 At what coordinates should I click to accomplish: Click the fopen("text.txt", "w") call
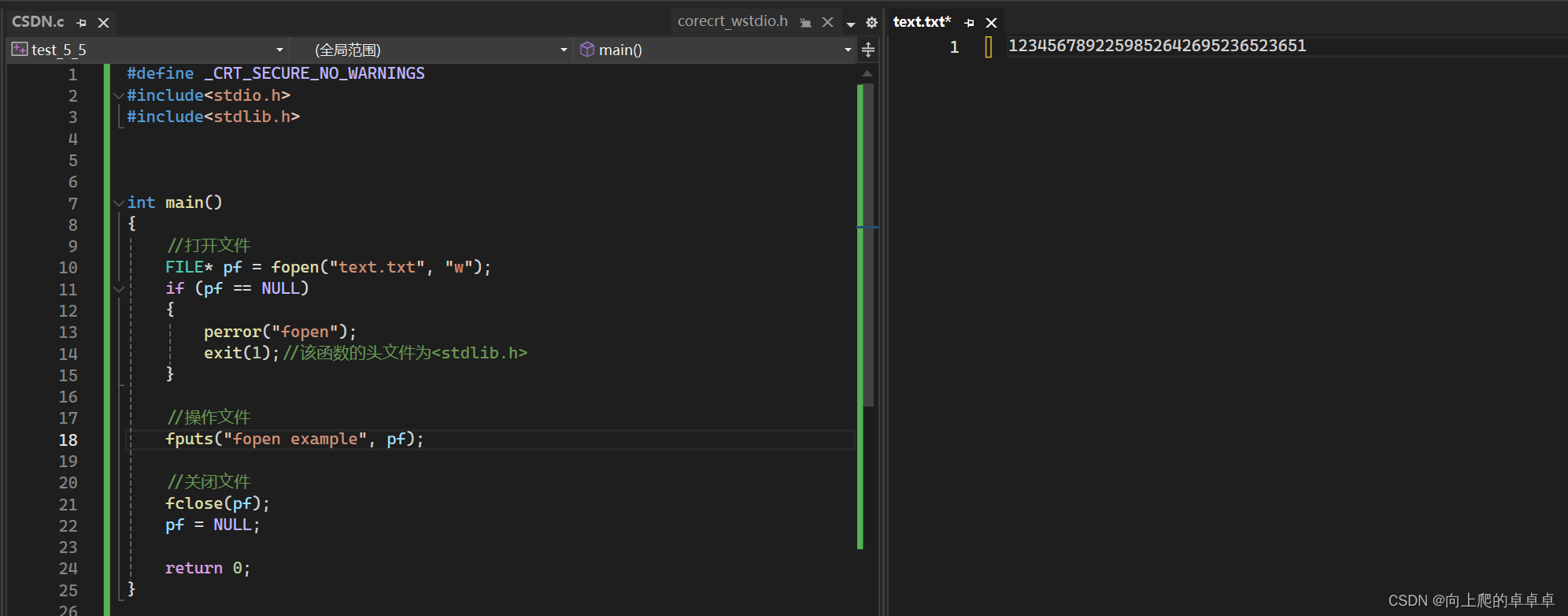[376, 268]
